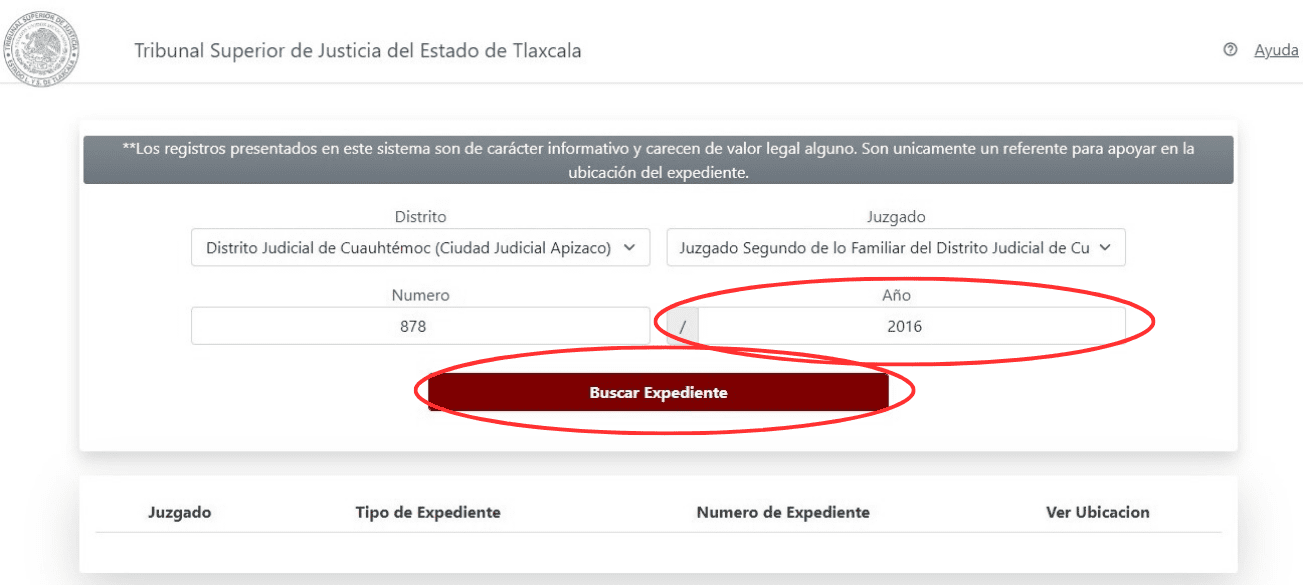Expand the district list showing Cuauhtémoc
1303x585 pixels.
(420, 247)
